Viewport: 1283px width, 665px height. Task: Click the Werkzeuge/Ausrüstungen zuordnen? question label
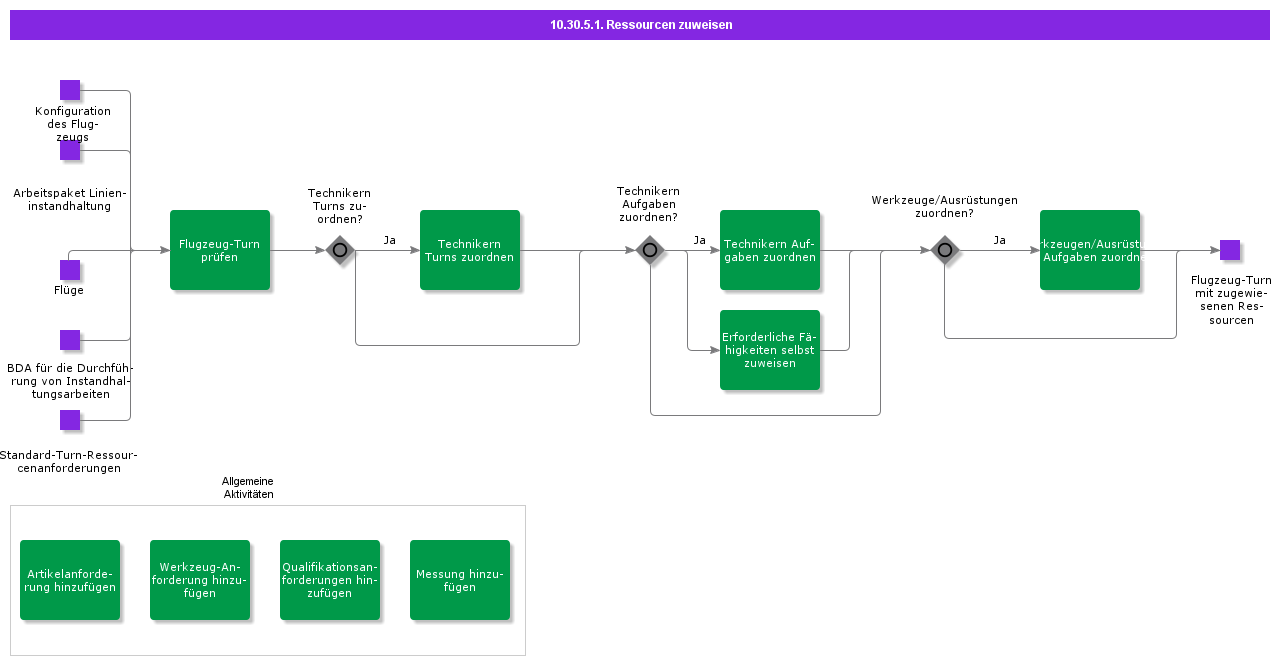tap(945, 207)
